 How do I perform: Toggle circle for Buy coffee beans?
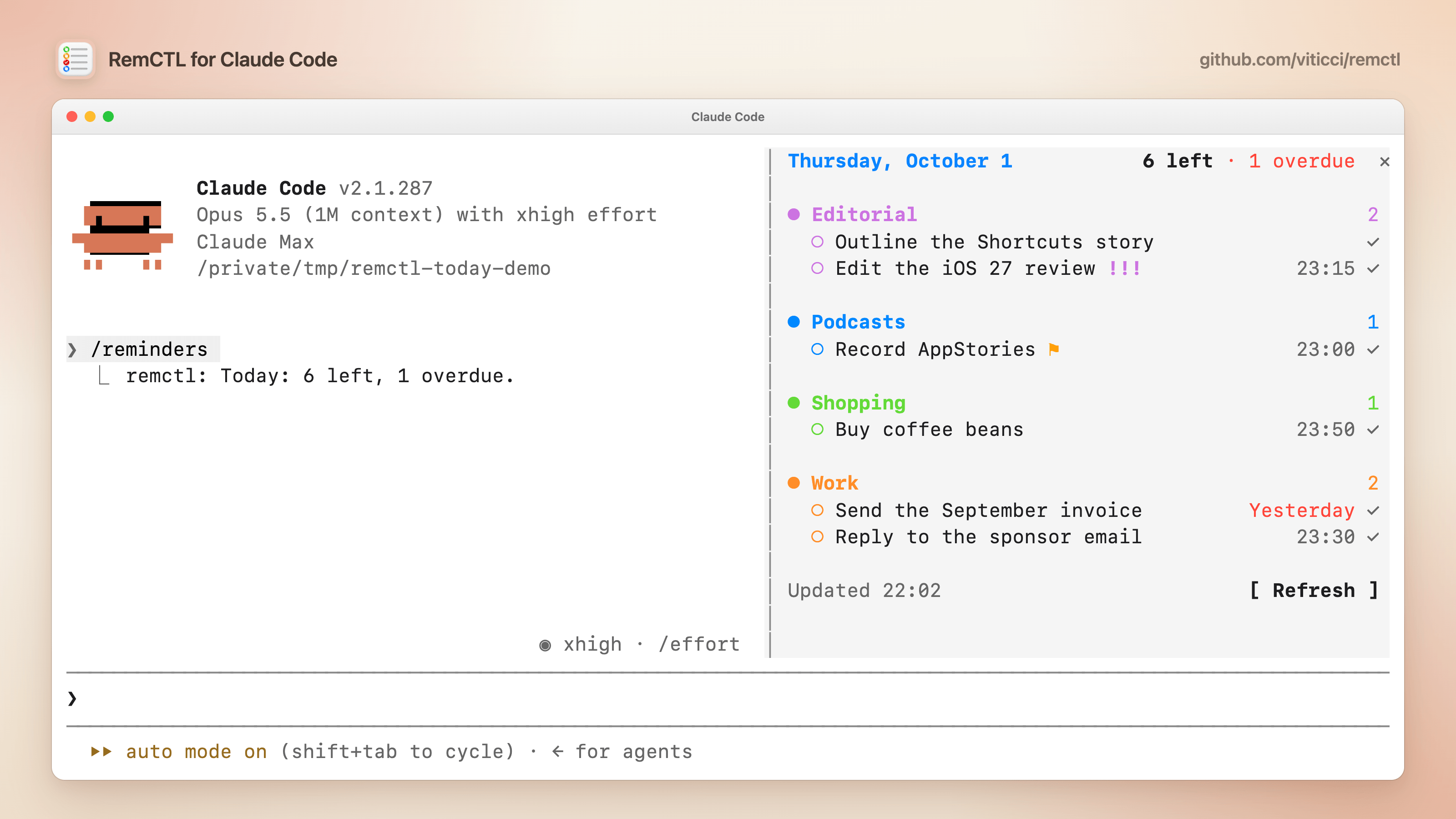point(817,430)
